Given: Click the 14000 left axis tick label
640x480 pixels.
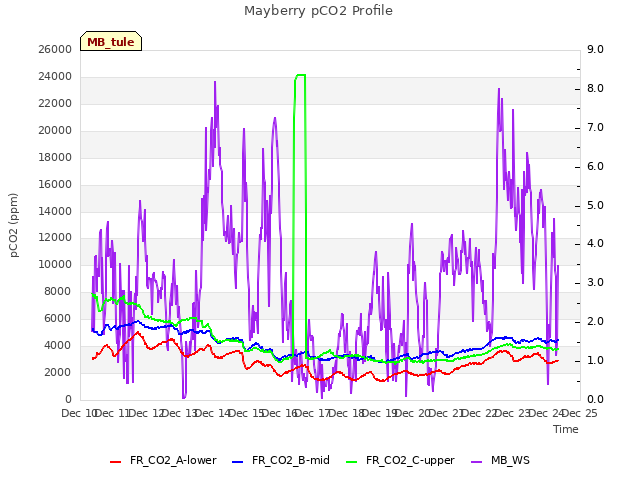Looking at the screenshot, I should [55, 211].
